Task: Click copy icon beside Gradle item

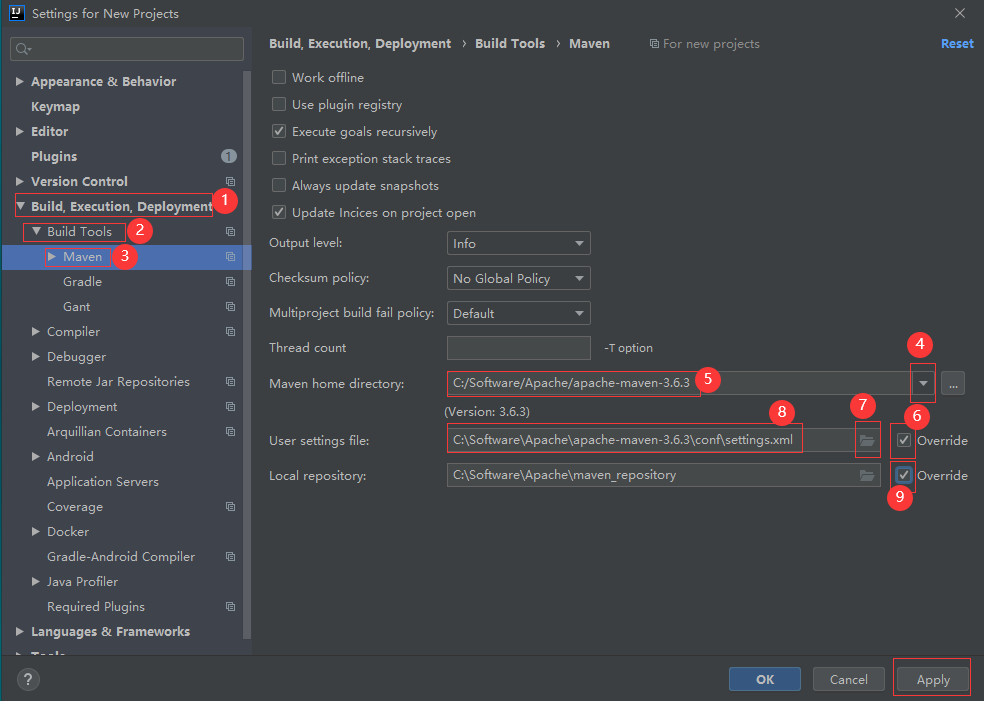Action: pos(230,282)
